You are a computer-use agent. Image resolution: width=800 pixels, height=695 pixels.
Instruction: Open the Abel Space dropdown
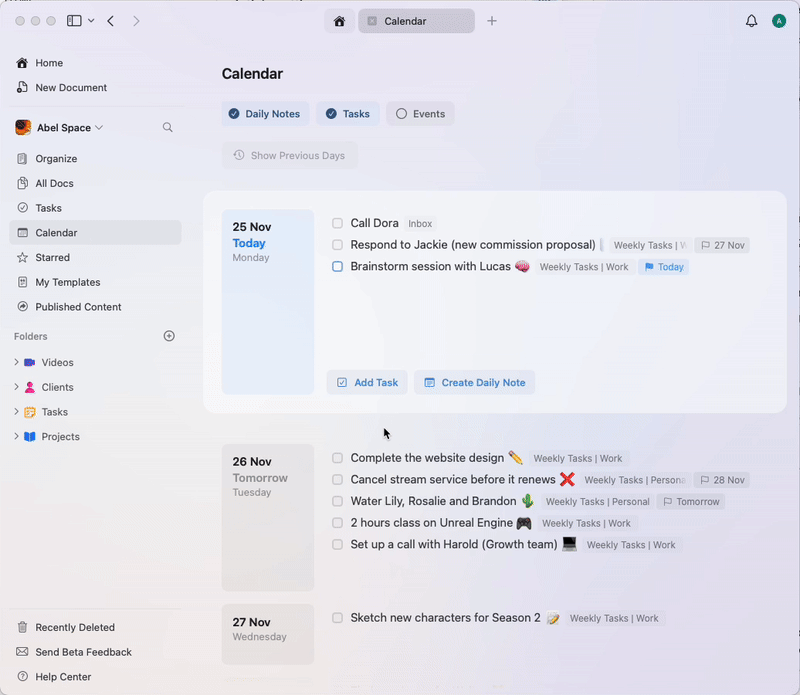point(99,127)
